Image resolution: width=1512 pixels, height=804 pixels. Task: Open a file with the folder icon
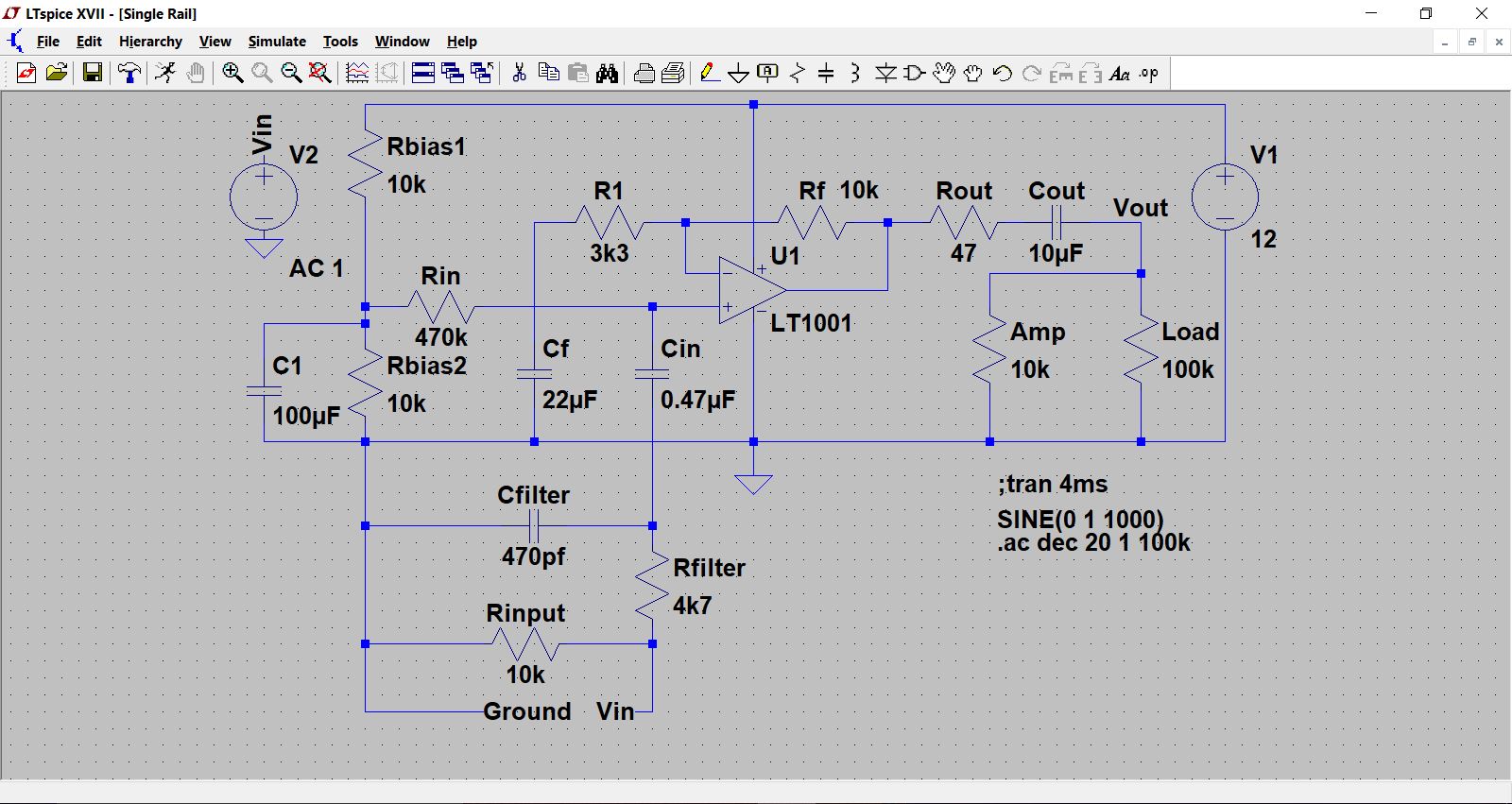coord(57,73)
